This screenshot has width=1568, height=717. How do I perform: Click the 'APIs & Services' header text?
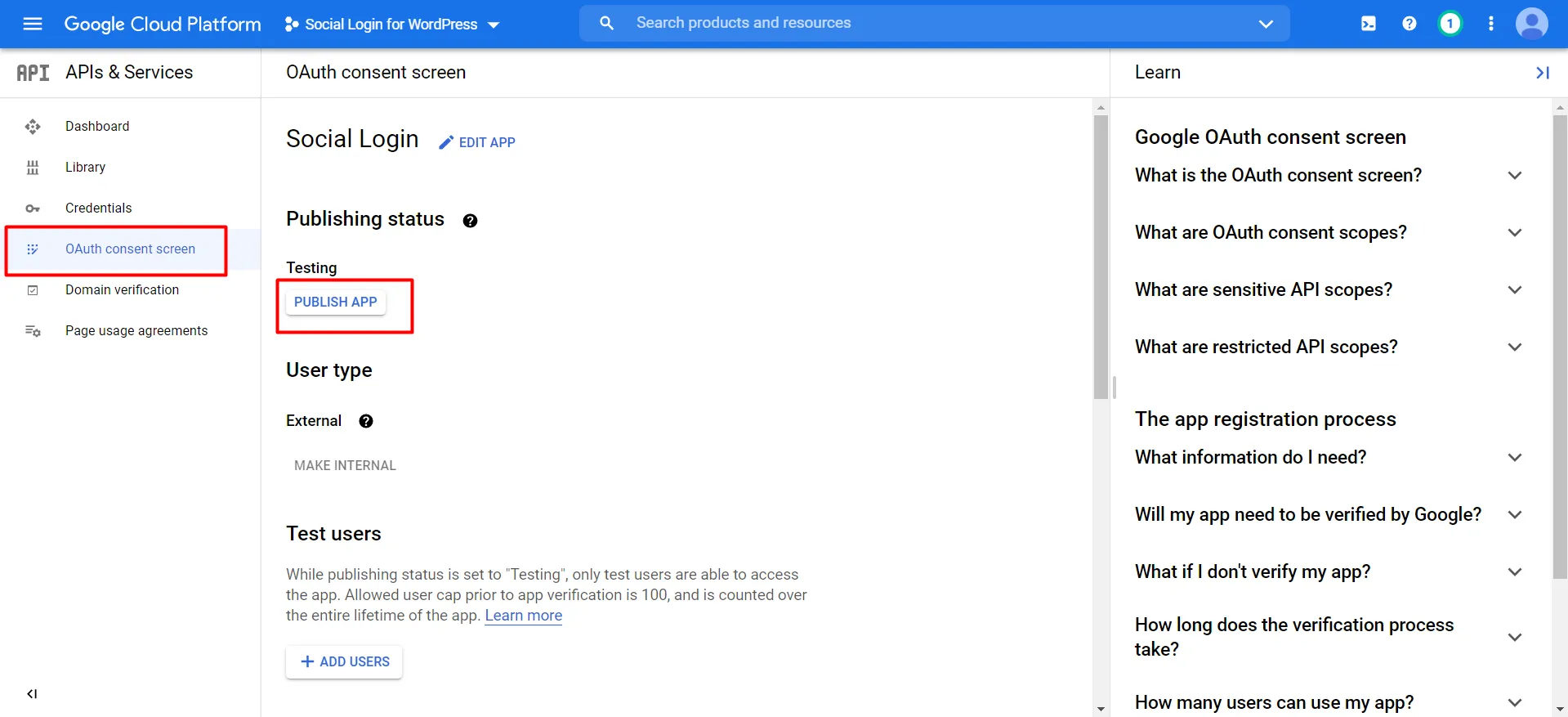pos(129,73)
